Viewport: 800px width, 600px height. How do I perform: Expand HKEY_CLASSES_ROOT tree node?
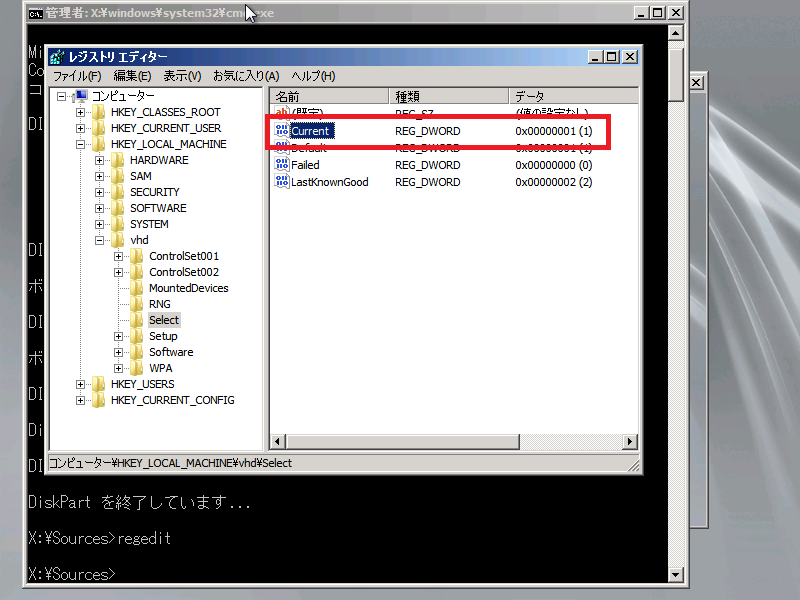[x=80, y=112]
